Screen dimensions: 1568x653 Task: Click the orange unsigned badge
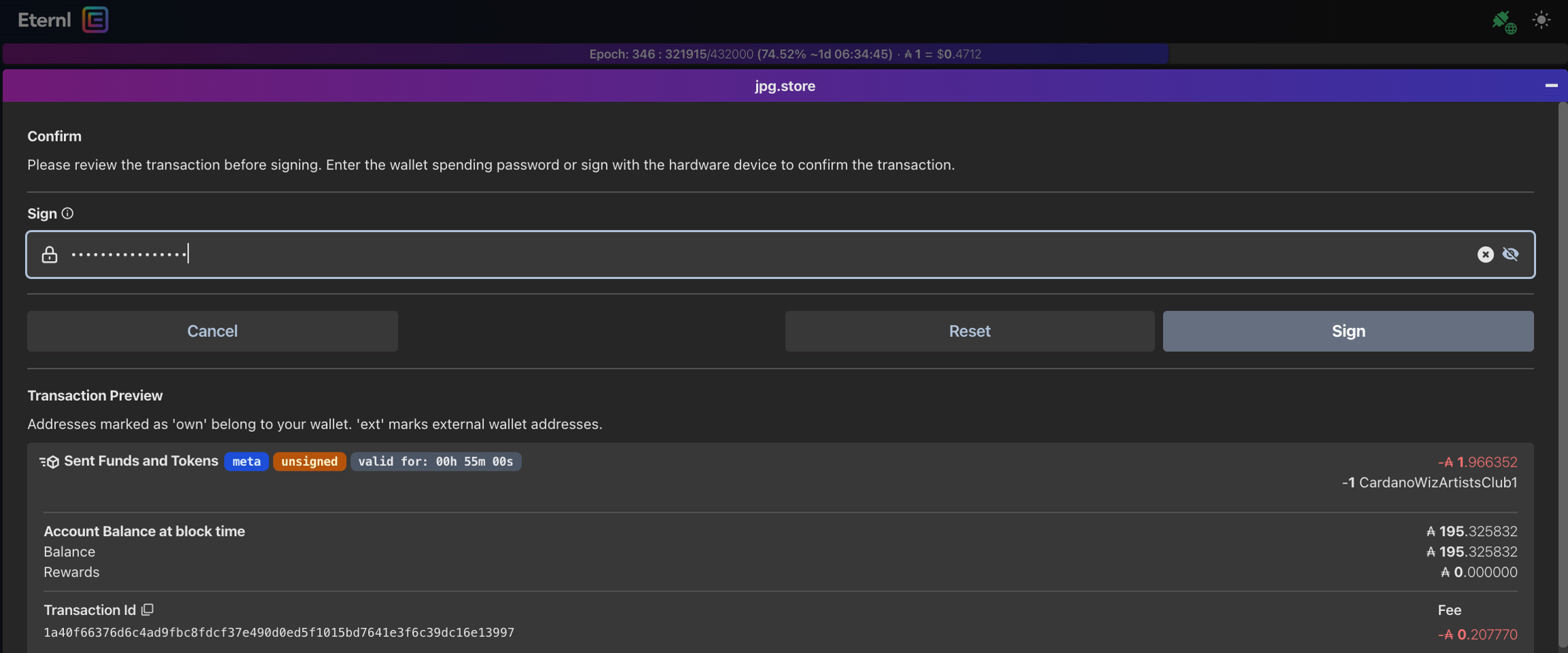pyautogui.click(x=309, y=462)
